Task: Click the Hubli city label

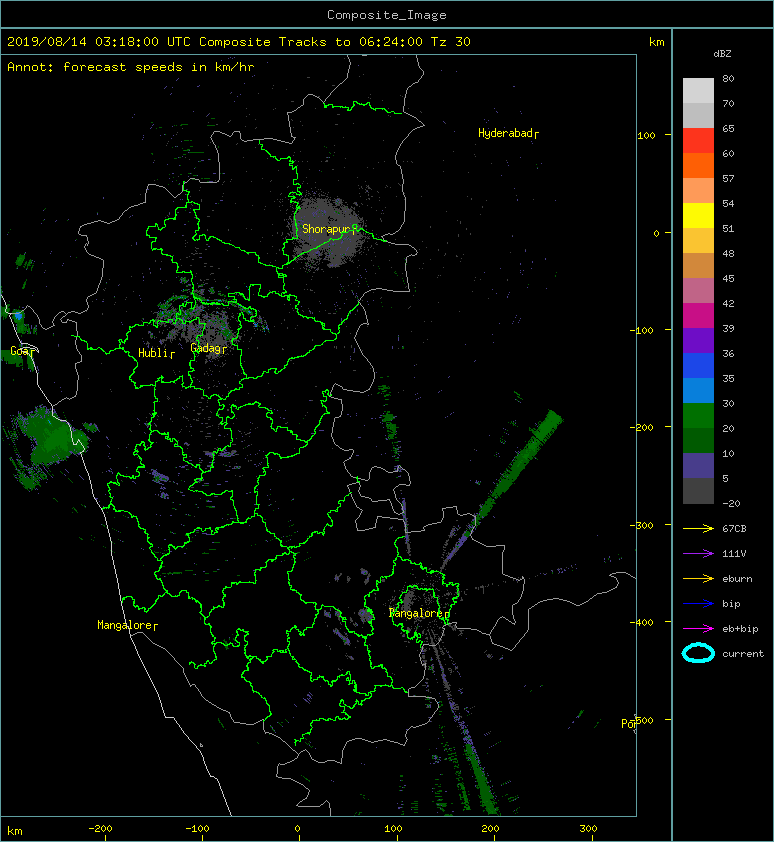Action: (x=153, y=353)
